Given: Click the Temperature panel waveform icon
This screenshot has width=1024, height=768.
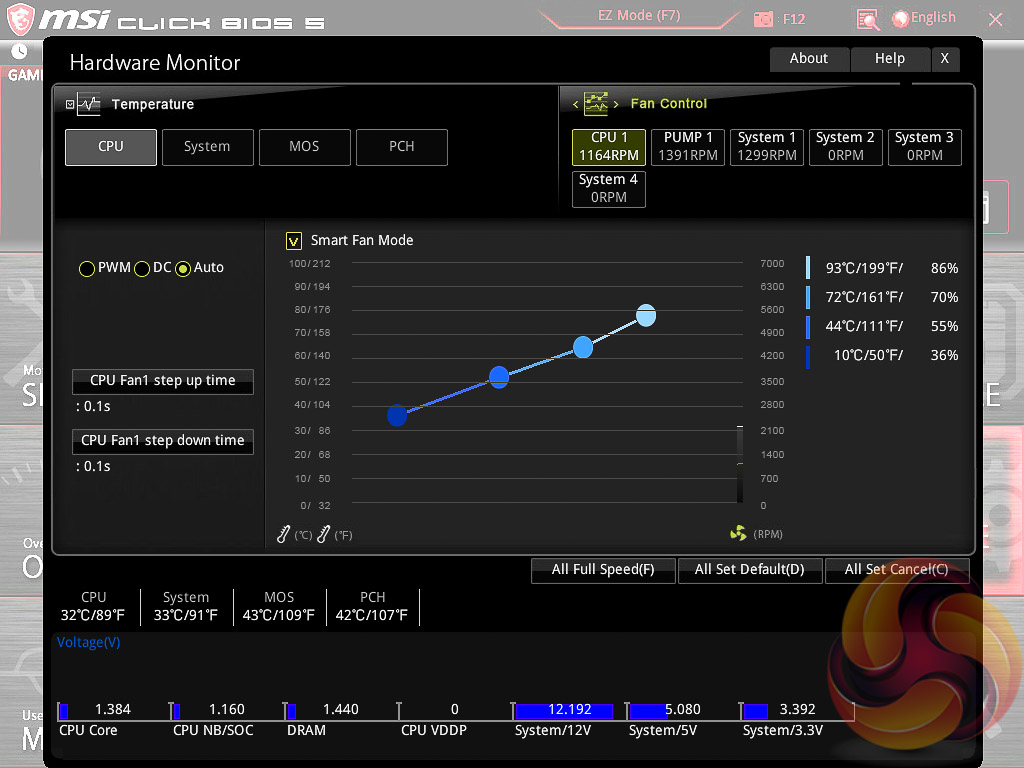Looking at the screenshot, I should coord(89,104).
